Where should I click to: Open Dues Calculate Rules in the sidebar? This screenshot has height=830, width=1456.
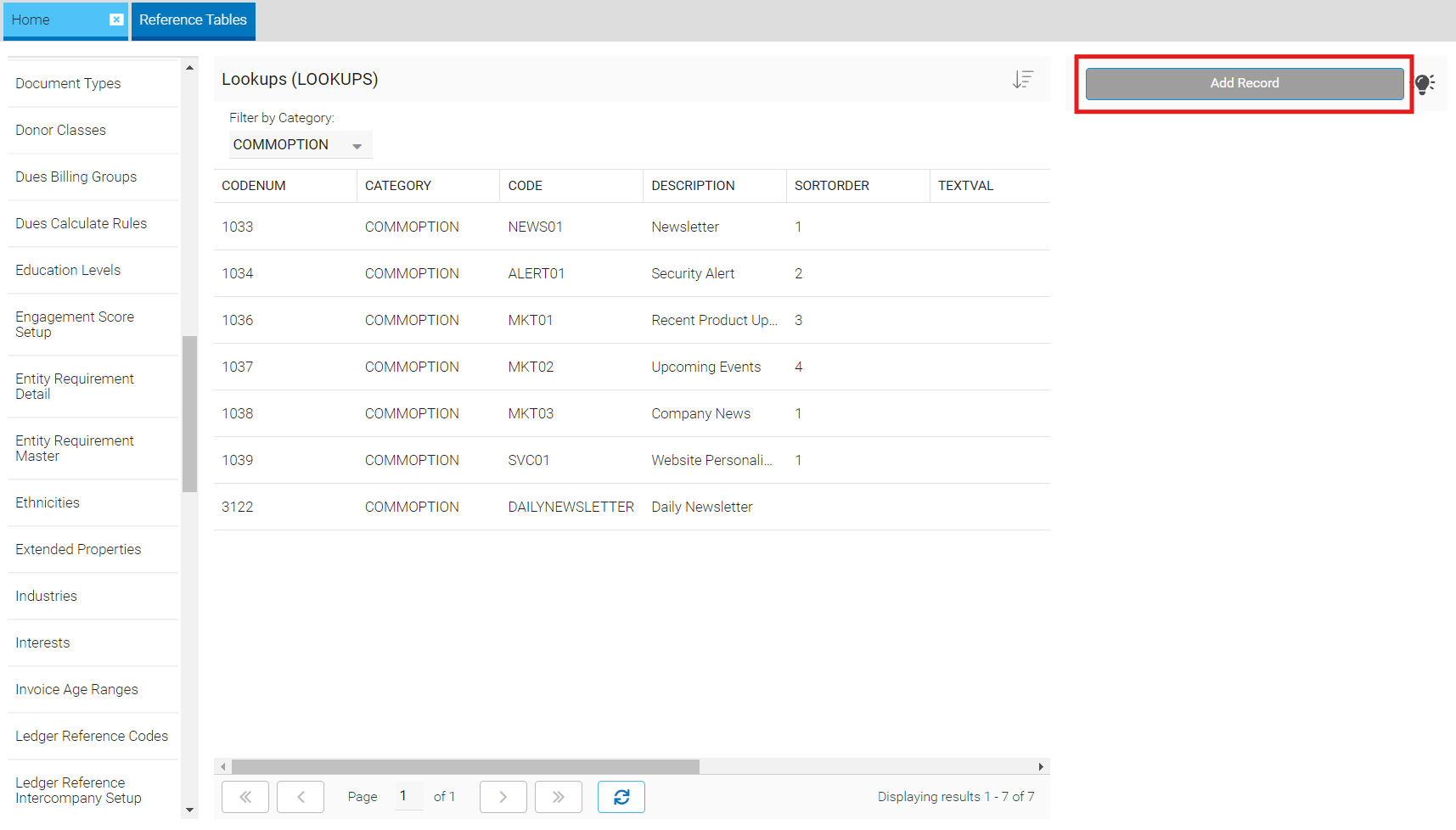point(93,223)
